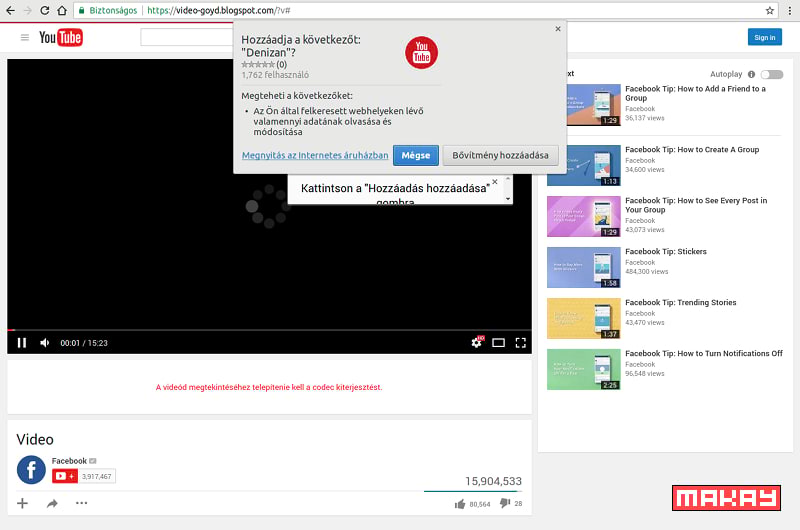
Task: Open the Trending Stories video thumbnail
Action: pyautogui.click(x=584, y=318)
